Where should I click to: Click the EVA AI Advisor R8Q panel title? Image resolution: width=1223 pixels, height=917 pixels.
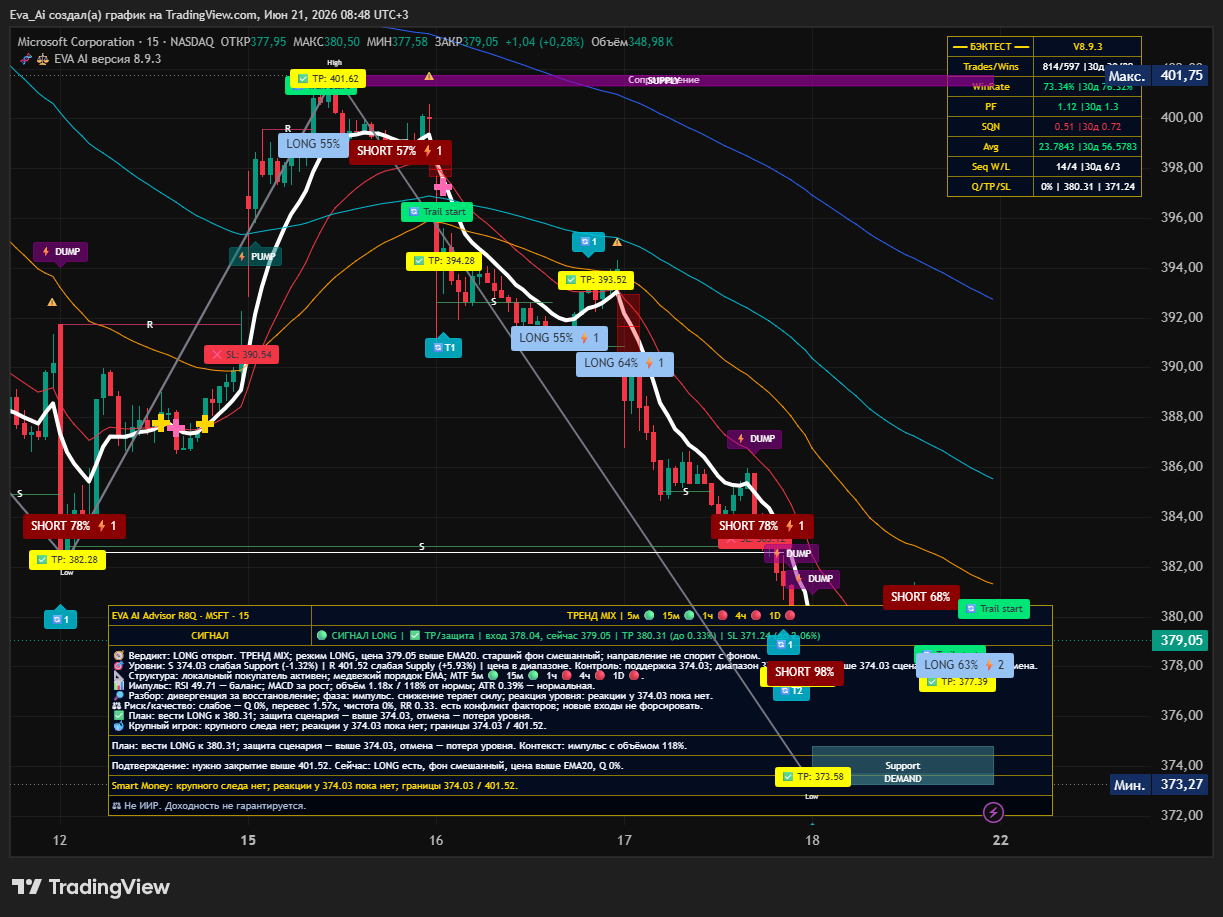click(181, 615)
